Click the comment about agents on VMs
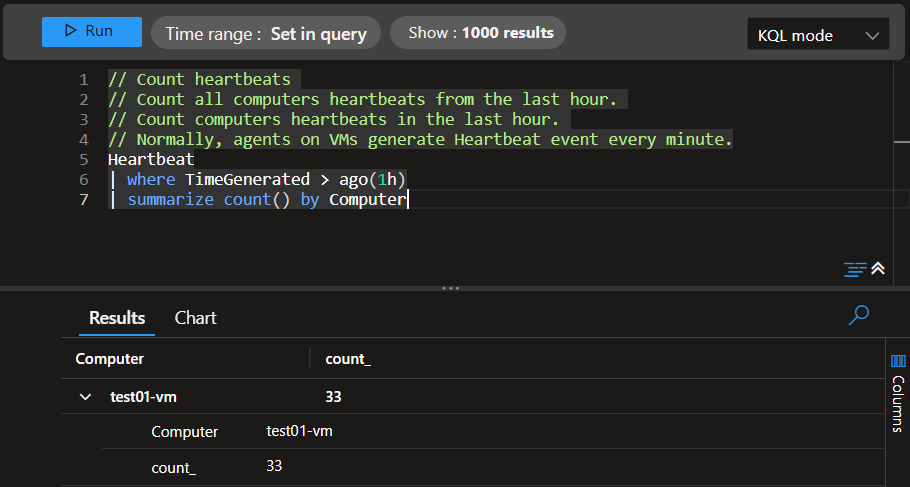Viewport: 910px width, 487px height. (420, 139)
